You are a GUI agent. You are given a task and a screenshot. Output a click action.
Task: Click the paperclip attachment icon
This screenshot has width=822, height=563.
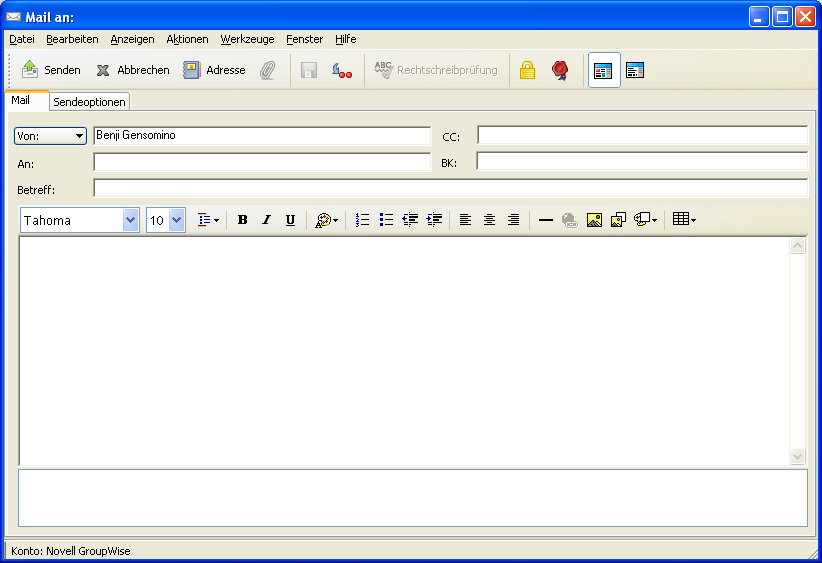267,70
